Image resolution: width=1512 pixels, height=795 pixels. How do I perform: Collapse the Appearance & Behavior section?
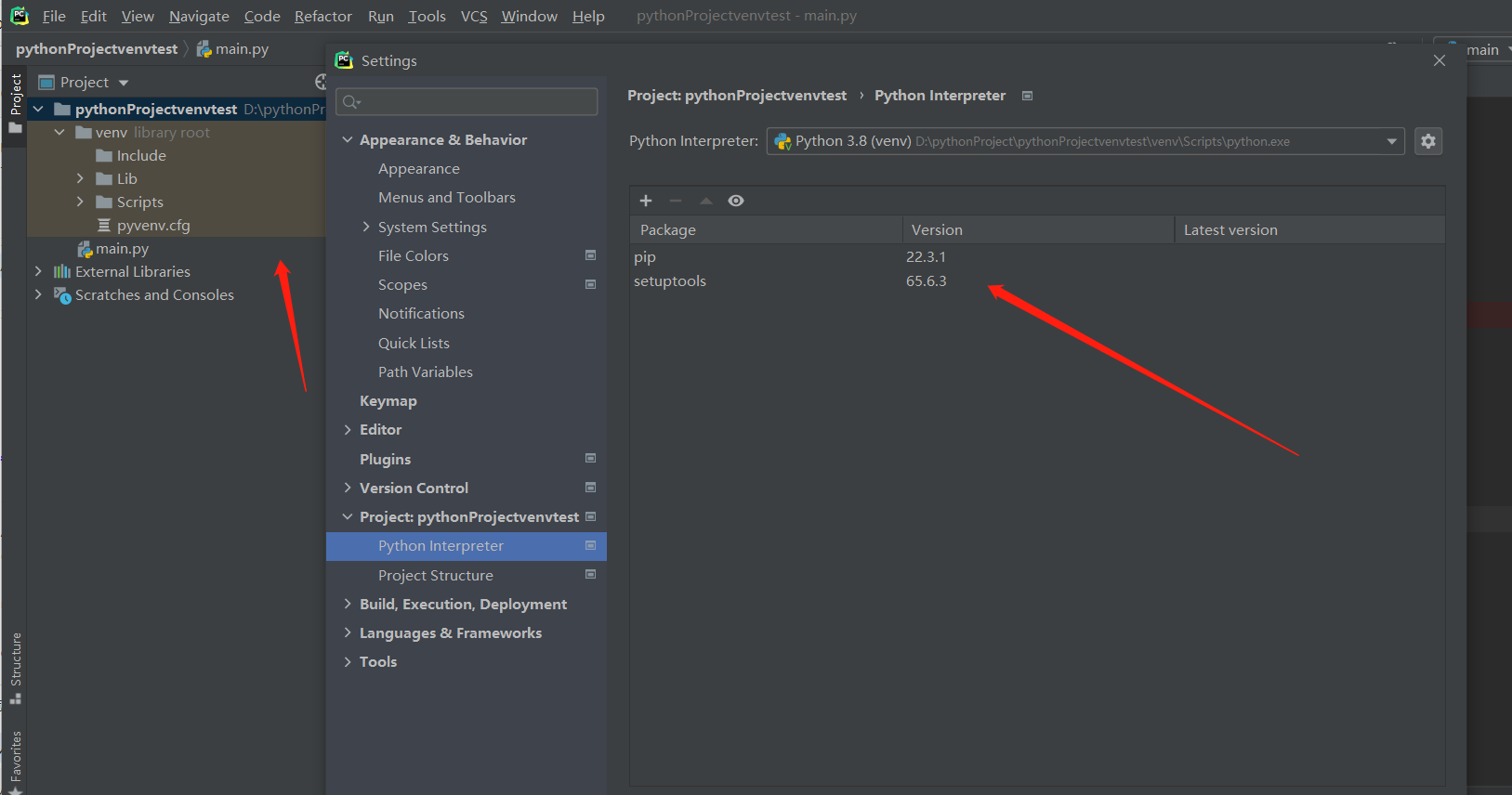coord(348,139)
